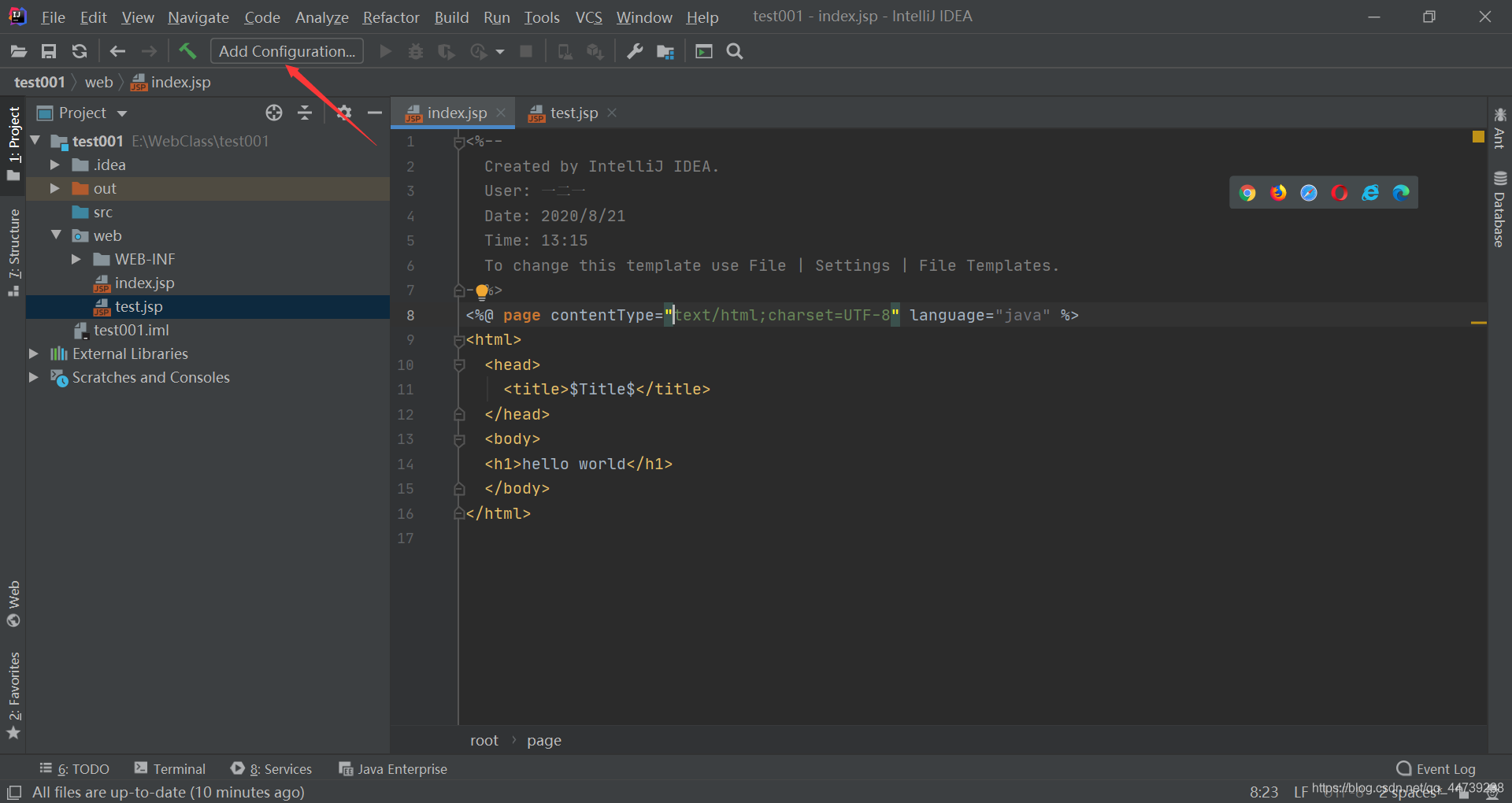This screenshot has height=803, width=1512.
Task: Click the yellow inspection indicator square
Action: (1478, 137)
